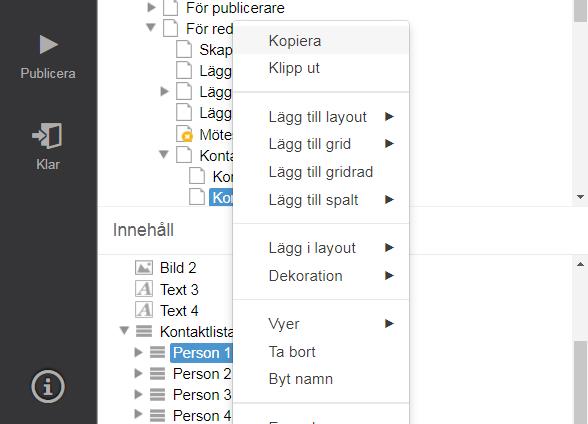
Task: Click the page tree scroll-down arrow
Action: 580,197
